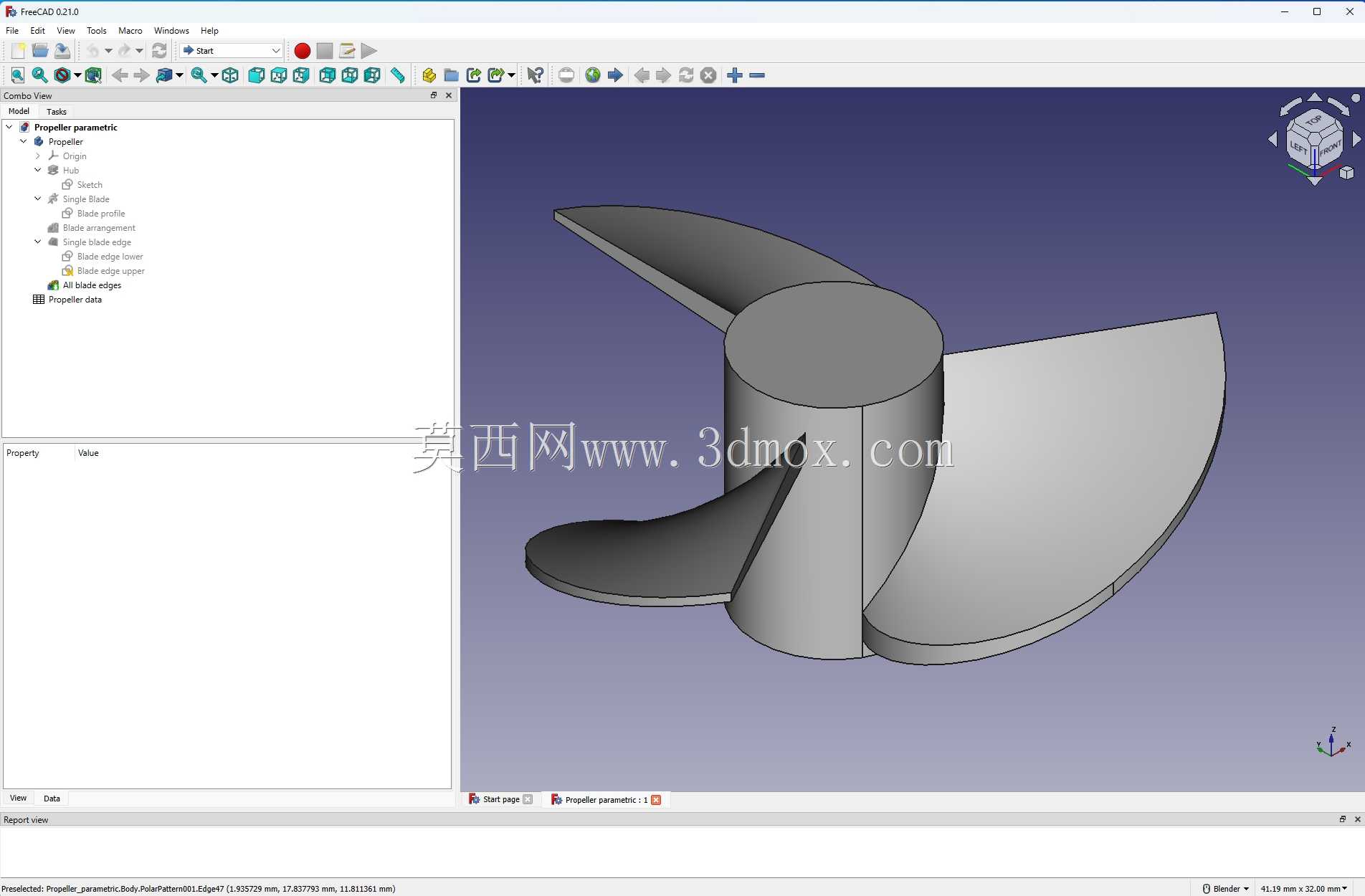Open the macros dialog notepad icon
1365x896 pixels.
click(x=347, y=51)
